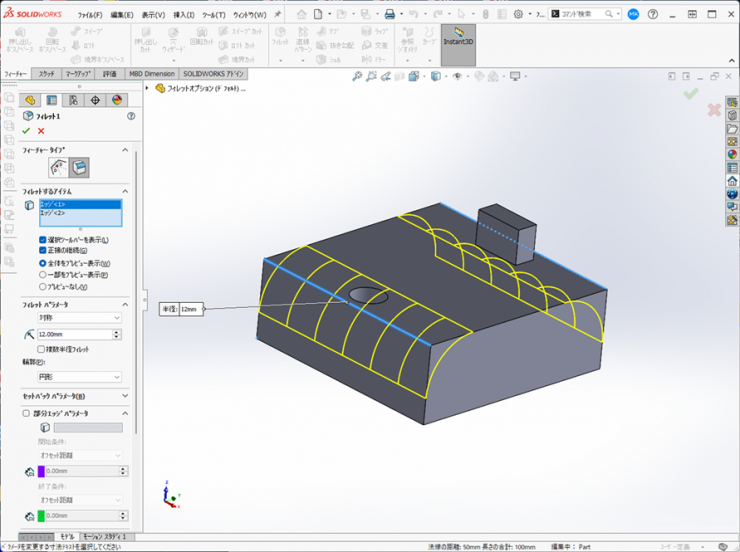Confirm the fillet with the green checkmark
This screenshot has height=552, width=740.
26,131
